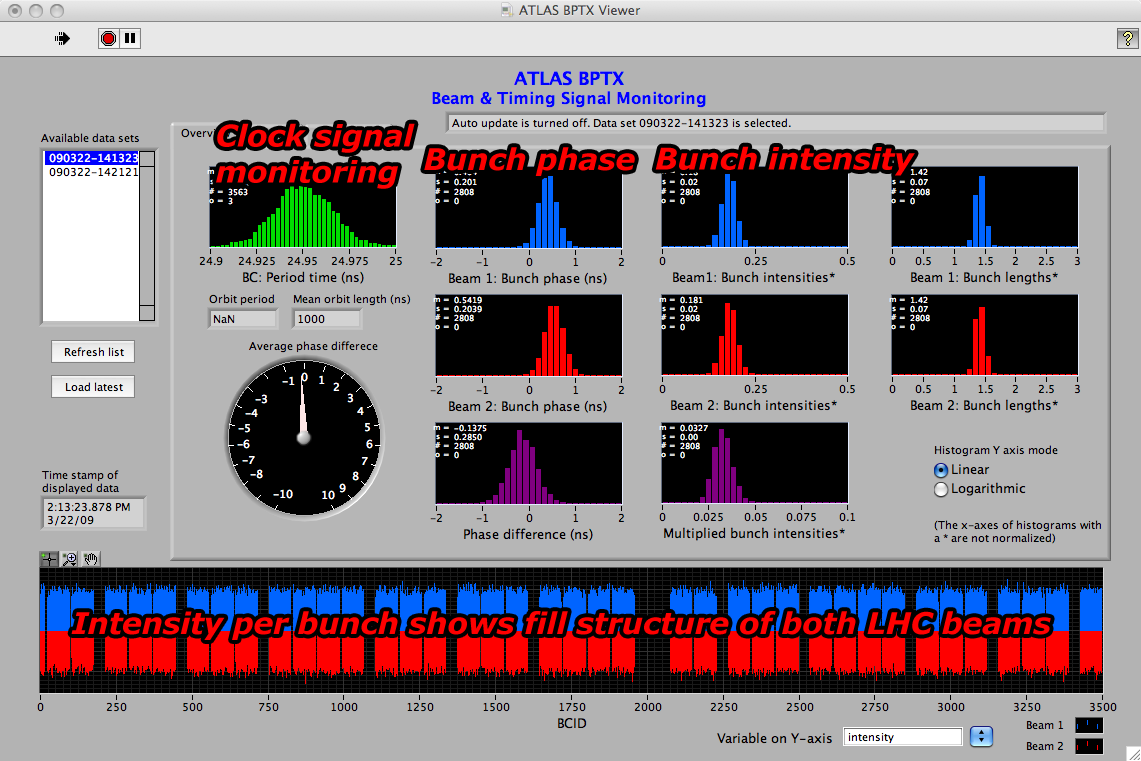Click the Multiplied bunch intensities histogram
1141x761 pixels.
(755, 463)
